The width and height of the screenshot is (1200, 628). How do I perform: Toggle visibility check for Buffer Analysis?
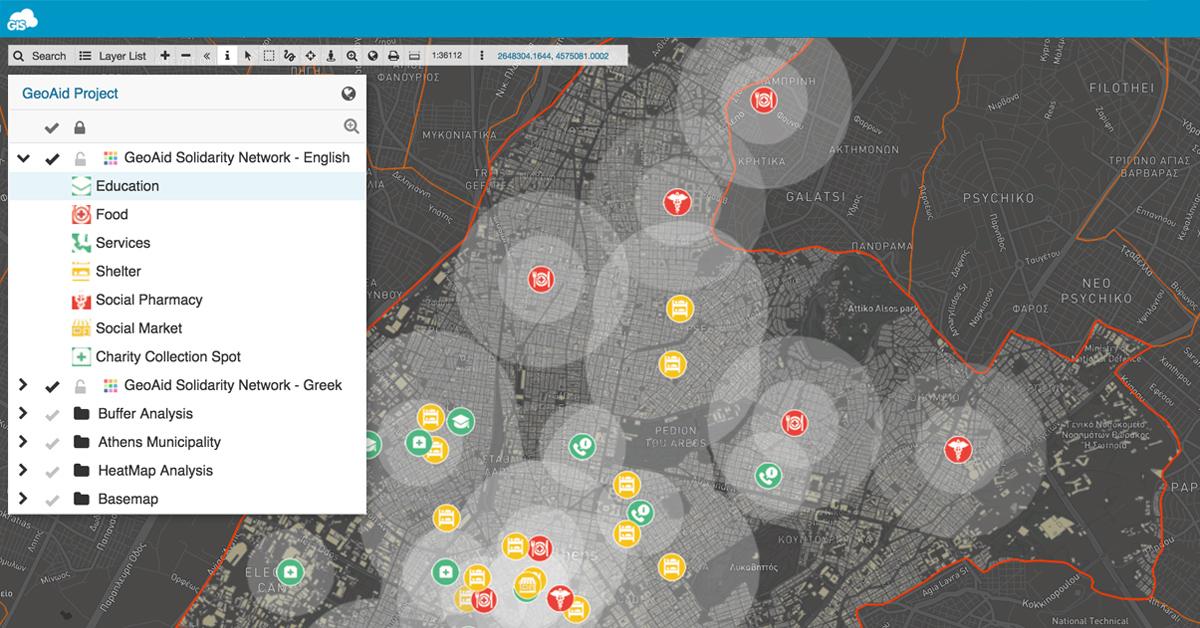[x=53, y=414]
